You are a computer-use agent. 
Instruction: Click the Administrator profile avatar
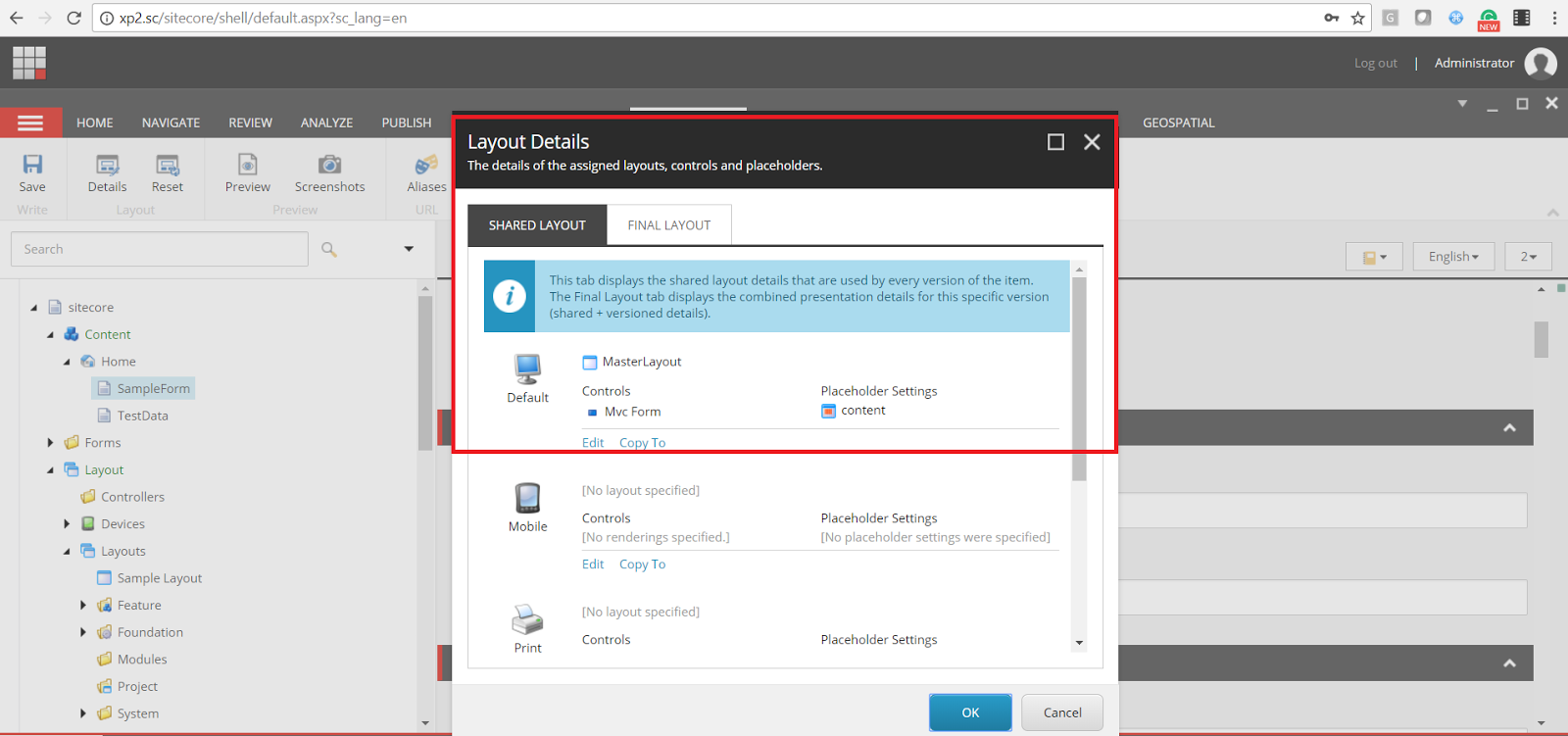tap(1541, 64)
